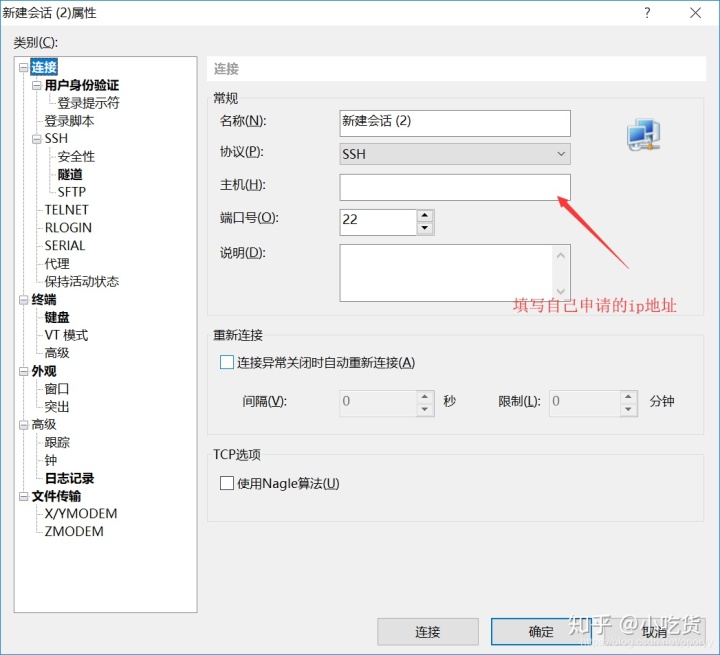Select the SSH tree item
The height and width of the screenshot is (655, 720).
tap(56, 138)
